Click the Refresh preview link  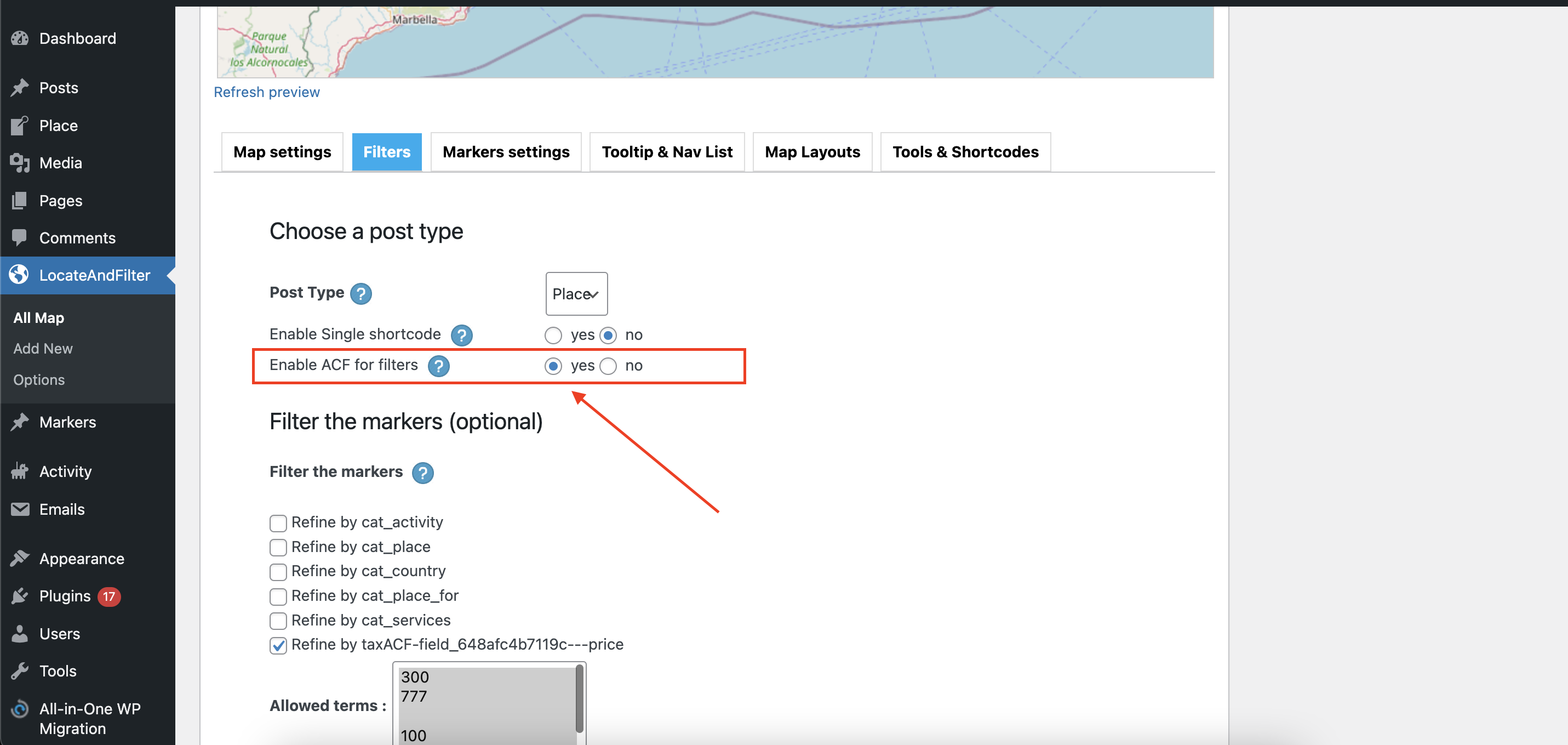pos(267,92)
